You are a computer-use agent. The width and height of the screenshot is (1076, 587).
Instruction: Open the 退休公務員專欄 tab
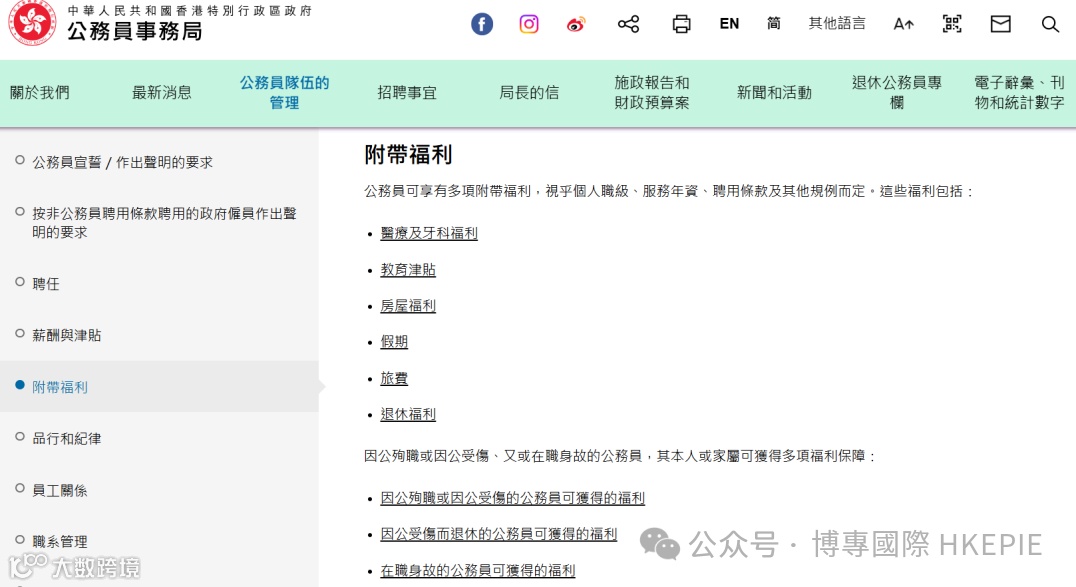pos(895,92)
